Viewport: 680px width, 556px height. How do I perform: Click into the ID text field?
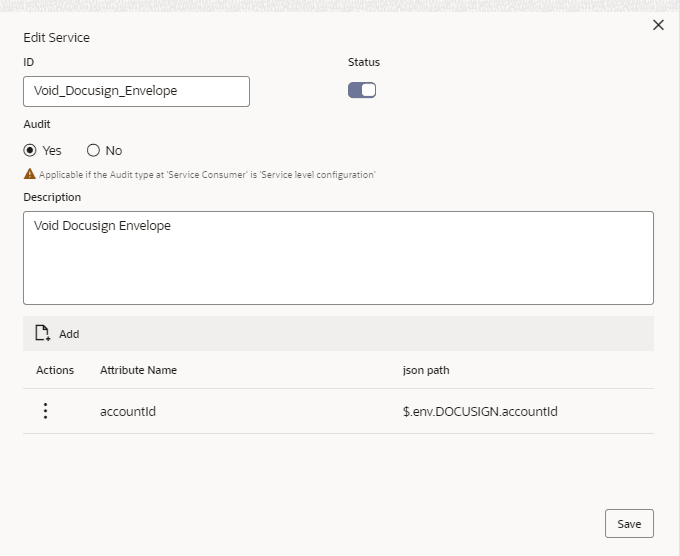pos(136,91)
